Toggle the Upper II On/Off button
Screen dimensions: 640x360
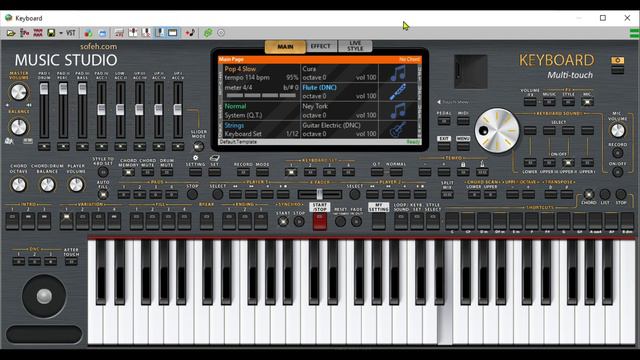click(x=568, y=163)
